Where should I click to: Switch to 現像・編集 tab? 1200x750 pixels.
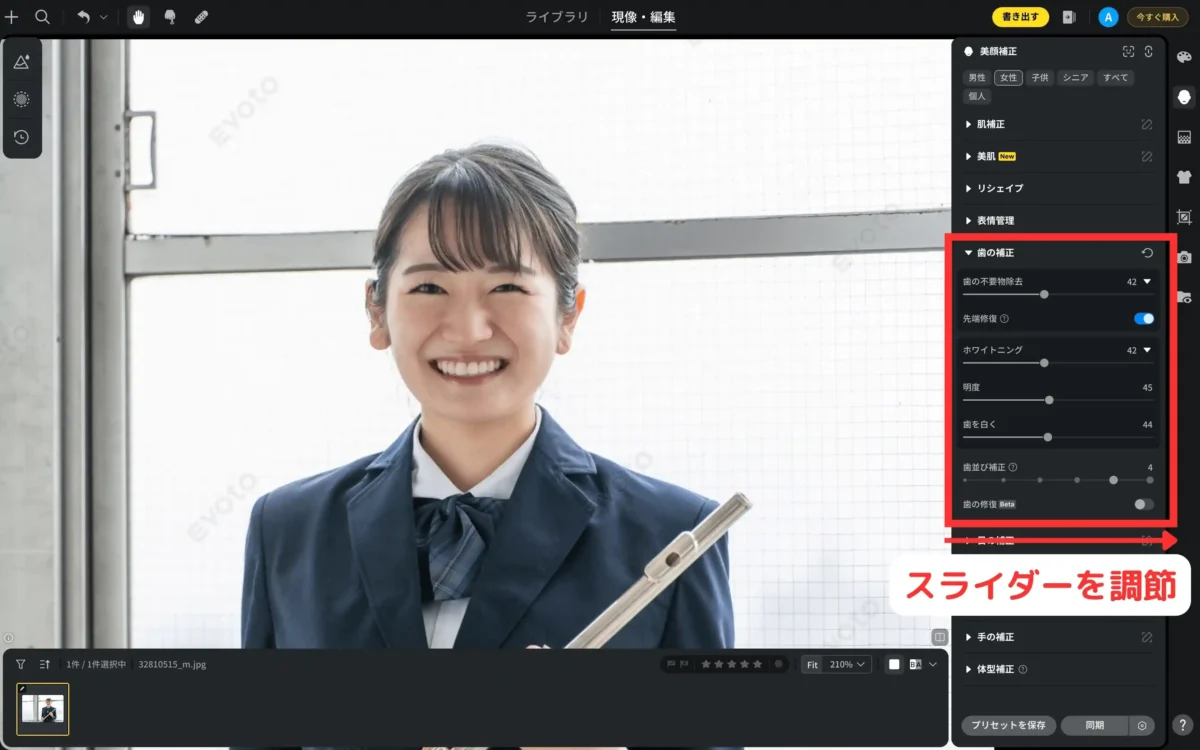coord(643,17)
